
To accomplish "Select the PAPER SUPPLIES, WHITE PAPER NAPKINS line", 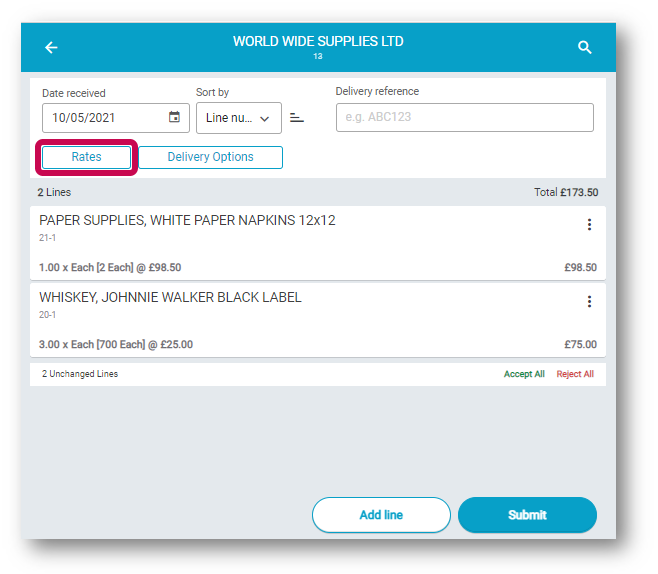I will click(318, 243).
